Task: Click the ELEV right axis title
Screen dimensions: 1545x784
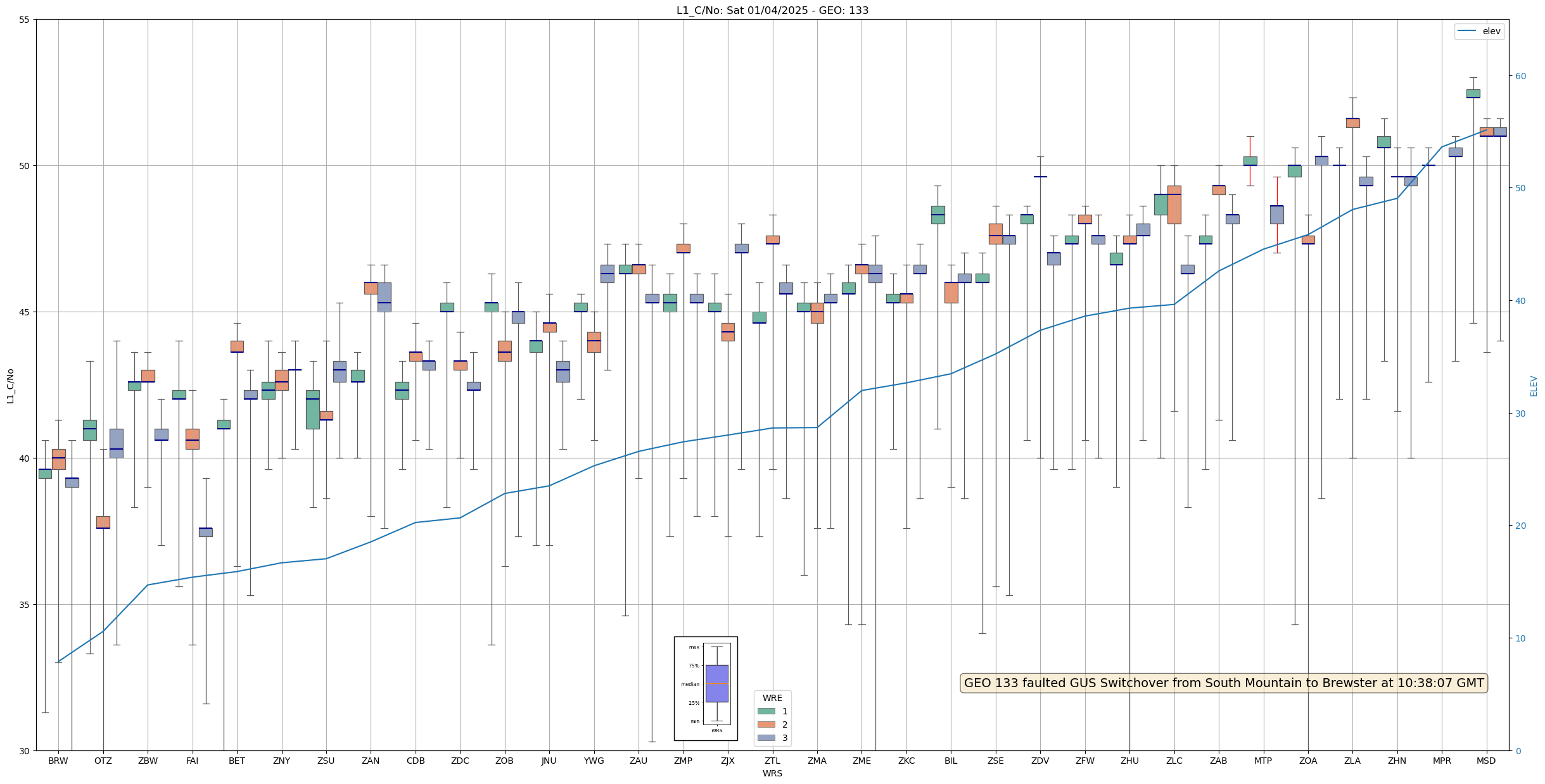Action: coord(1534,386)
